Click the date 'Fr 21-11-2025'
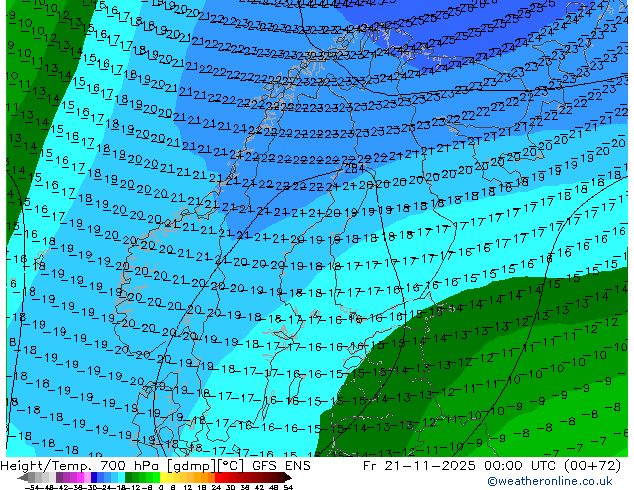This screenshot has width=634, height=490. (419, 466)
